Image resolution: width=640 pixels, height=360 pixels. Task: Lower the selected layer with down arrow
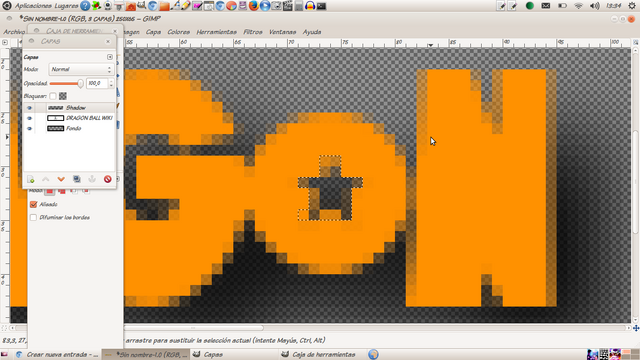coord(61,179)
